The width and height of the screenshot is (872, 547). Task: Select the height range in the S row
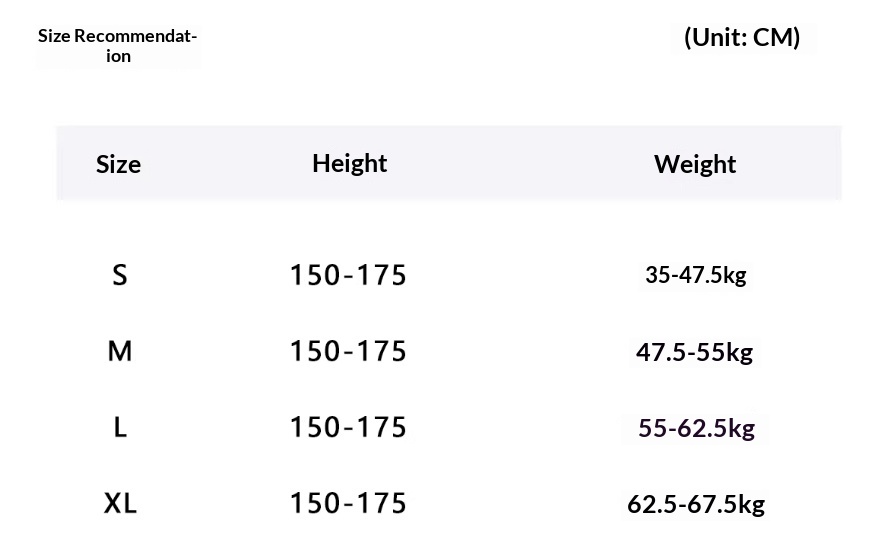tap(348, 275)
